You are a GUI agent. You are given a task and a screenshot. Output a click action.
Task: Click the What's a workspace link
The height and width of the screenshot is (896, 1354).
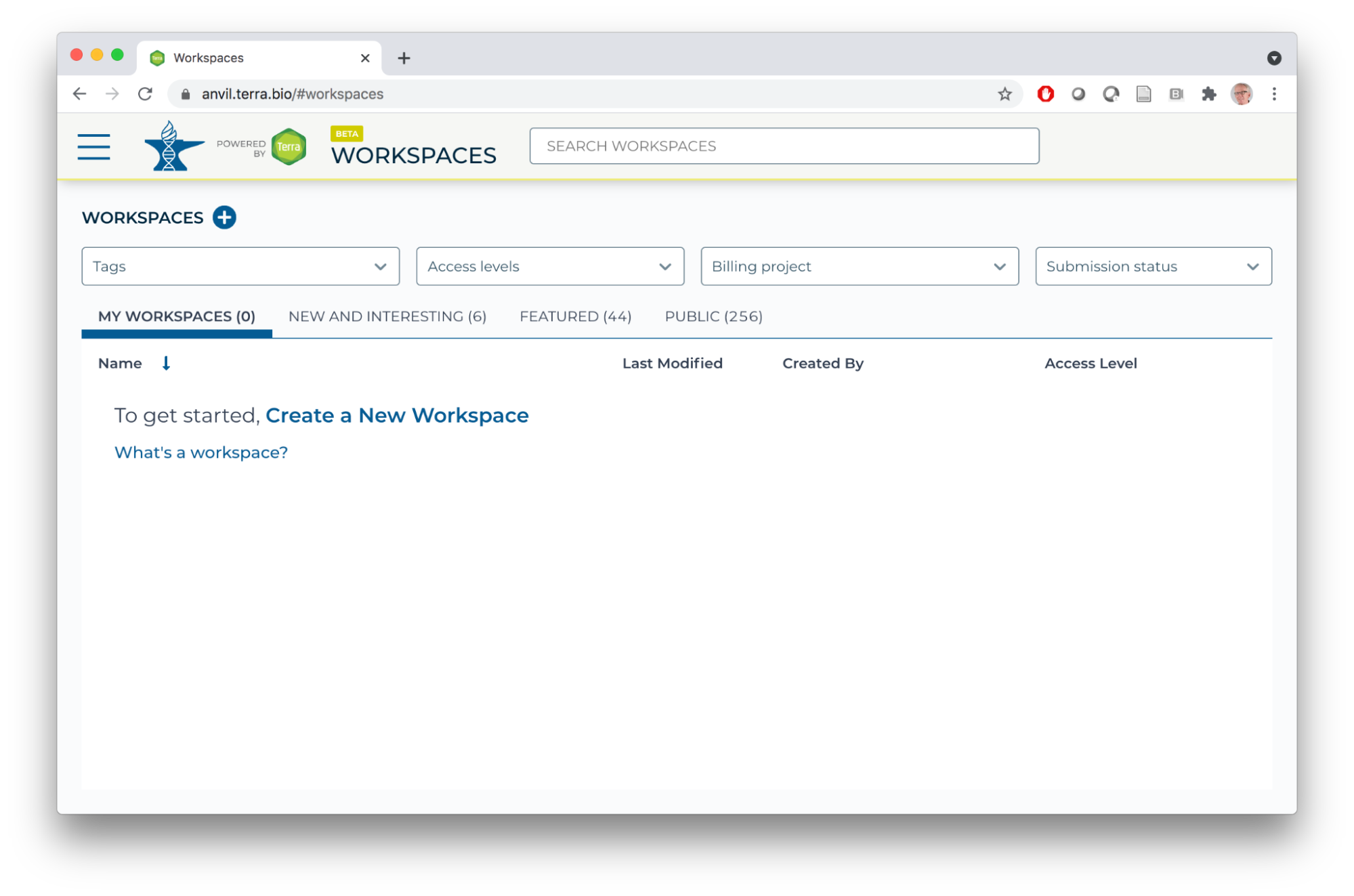tap(200, 451)
